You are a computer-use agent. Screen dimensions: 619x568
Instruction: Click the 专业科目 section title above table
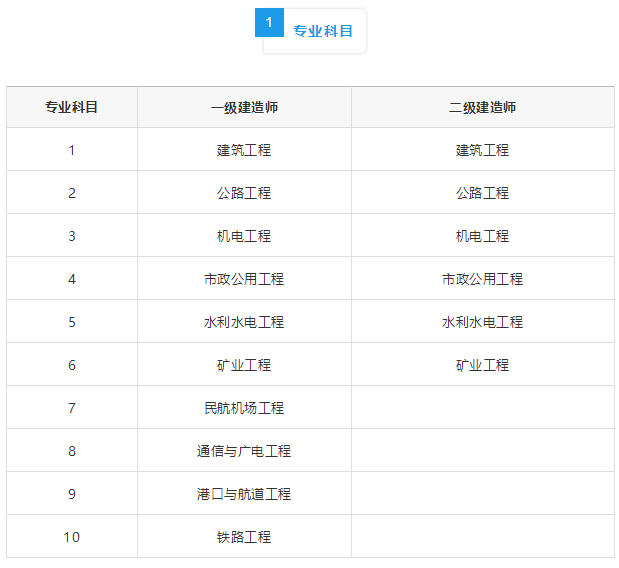(x=323, y=31)
